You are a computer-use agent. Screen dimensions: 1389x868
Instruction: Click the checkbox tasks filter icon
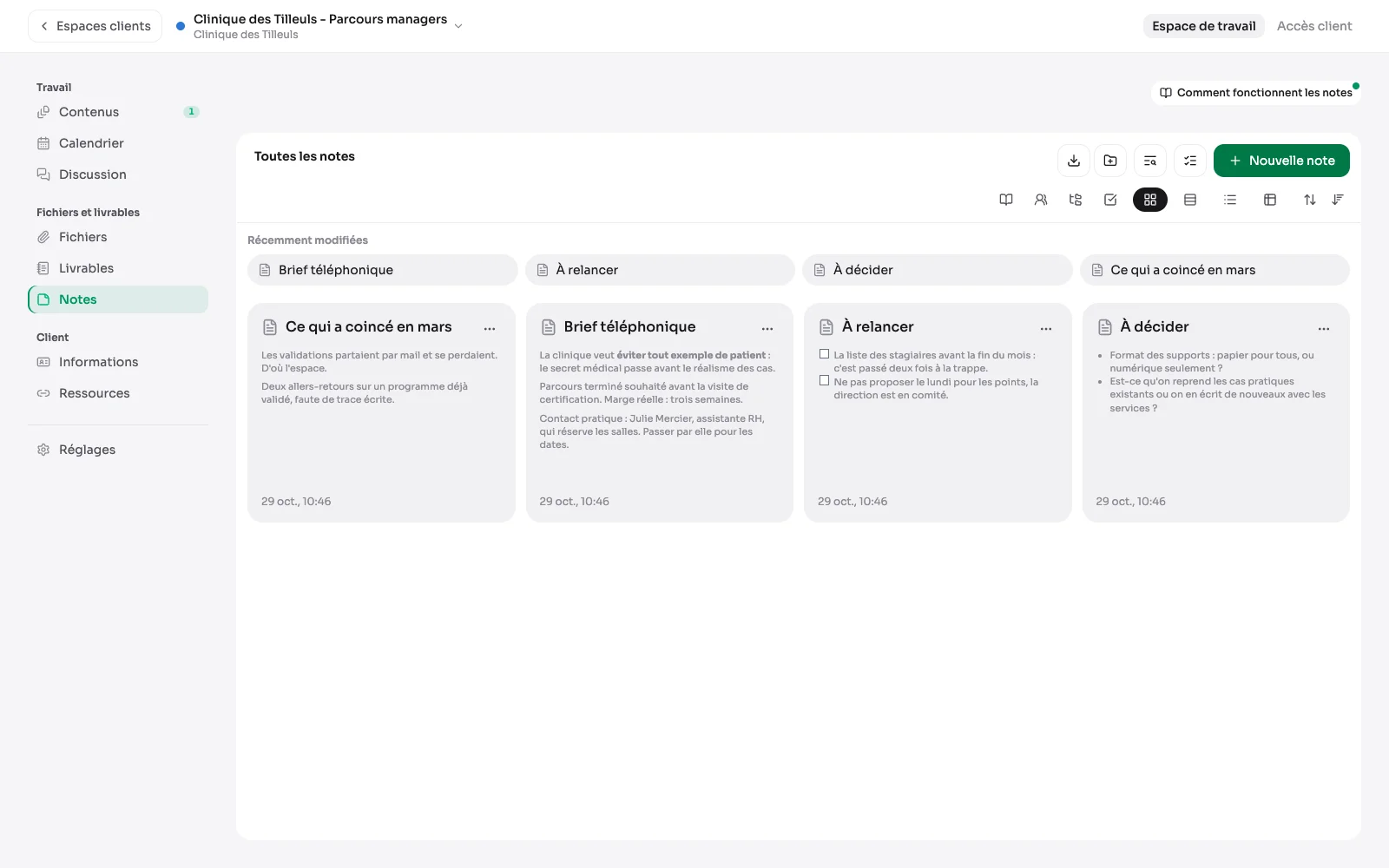[1110, 200]
